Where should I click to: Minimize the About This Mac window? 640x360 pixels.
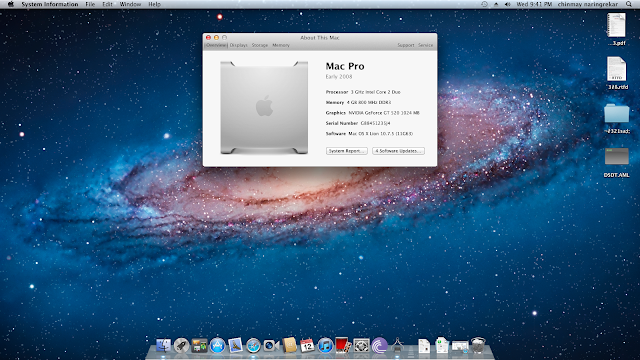(216, 38)
